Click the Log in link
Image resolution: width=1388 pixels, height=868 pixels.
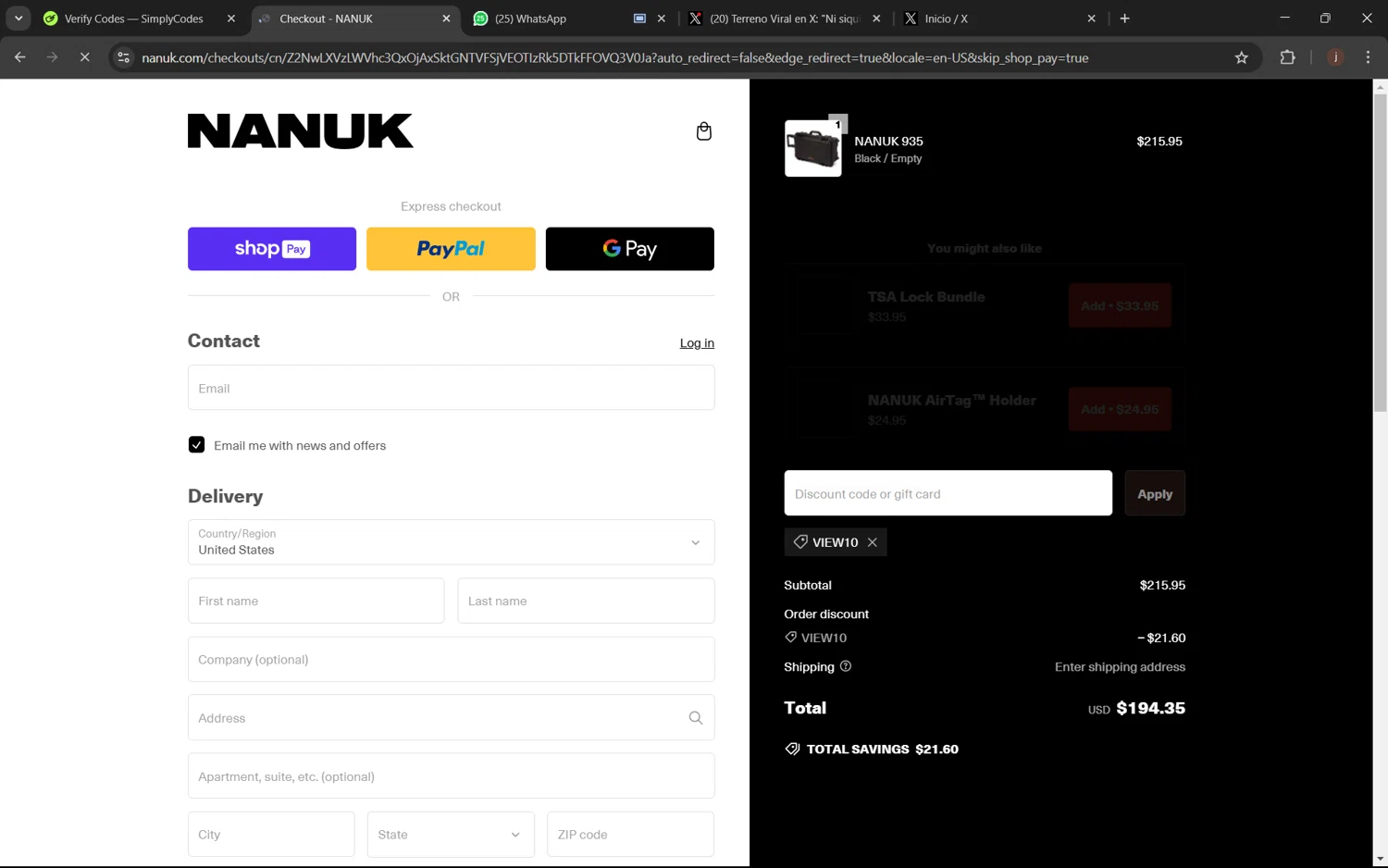[697, 343]
